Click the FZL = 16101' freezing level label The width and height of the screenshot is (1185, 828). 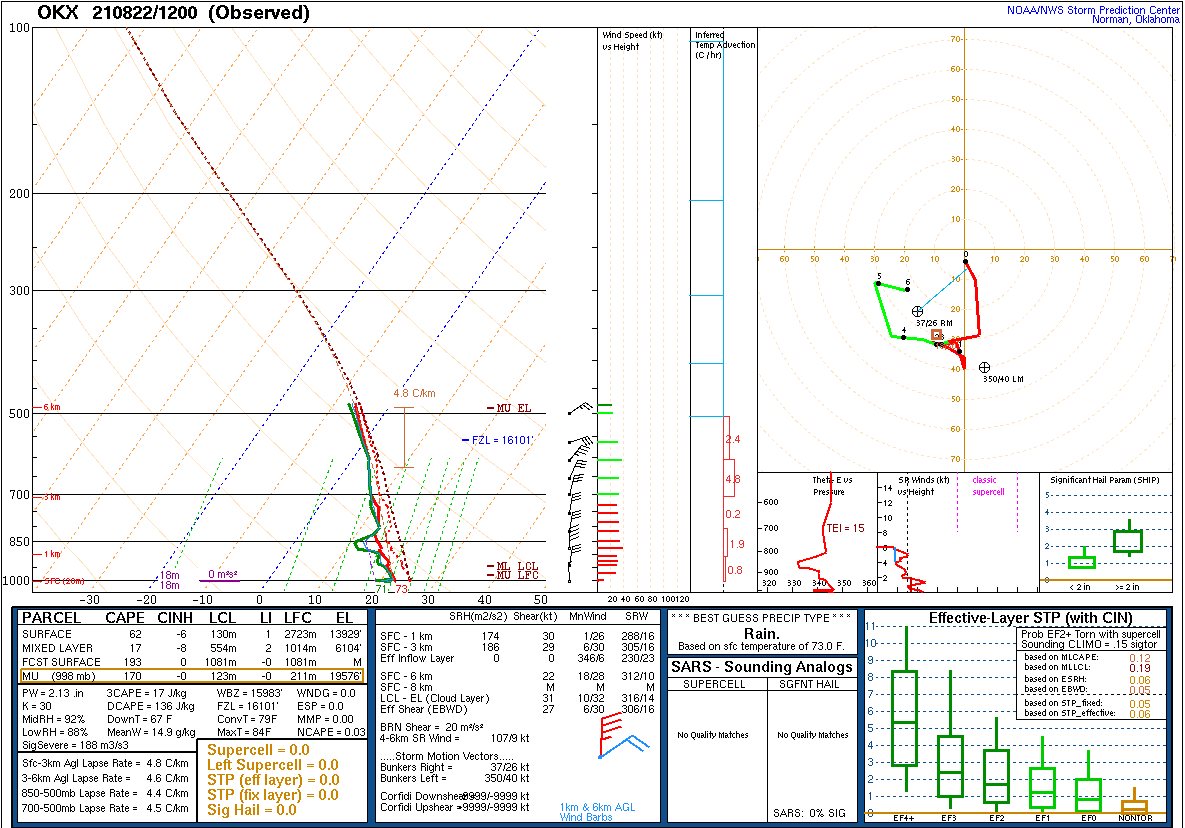coord(501,439)
